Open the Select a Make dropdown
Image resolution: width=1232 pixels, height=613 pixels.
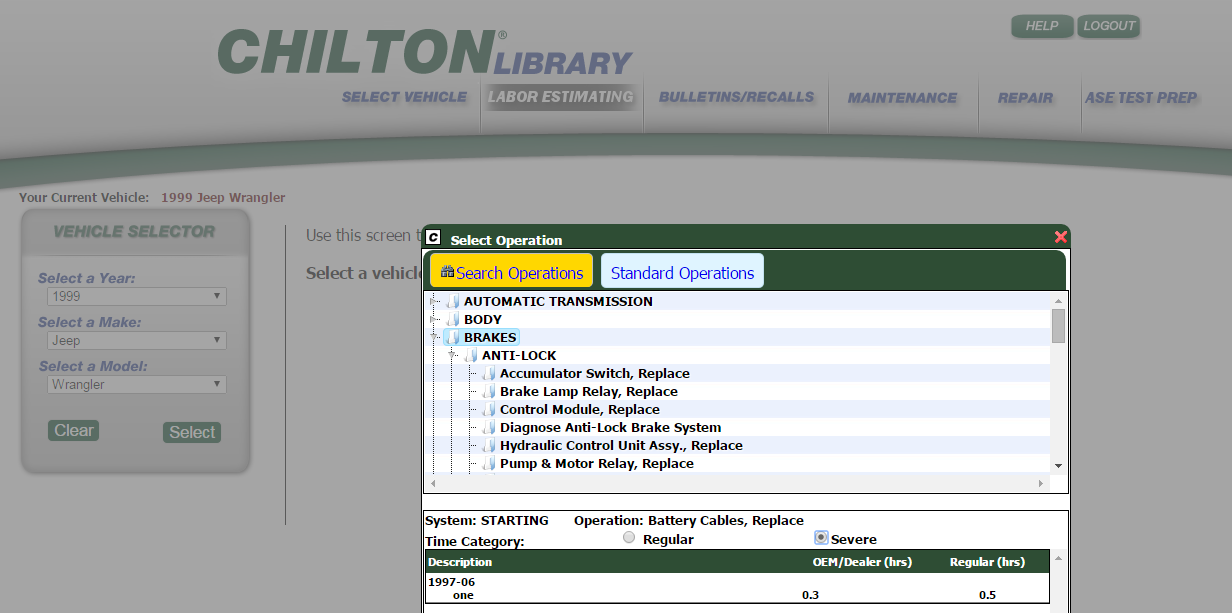click(137, 340)
